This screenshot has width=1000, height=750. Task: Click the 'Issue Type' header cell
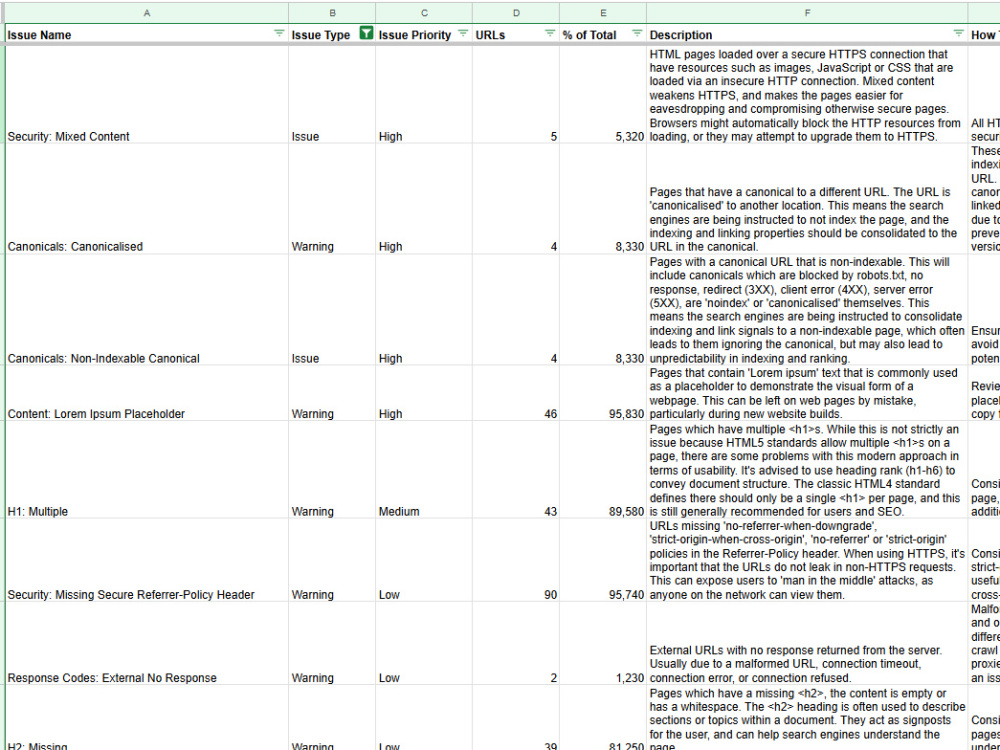[332, 34]
